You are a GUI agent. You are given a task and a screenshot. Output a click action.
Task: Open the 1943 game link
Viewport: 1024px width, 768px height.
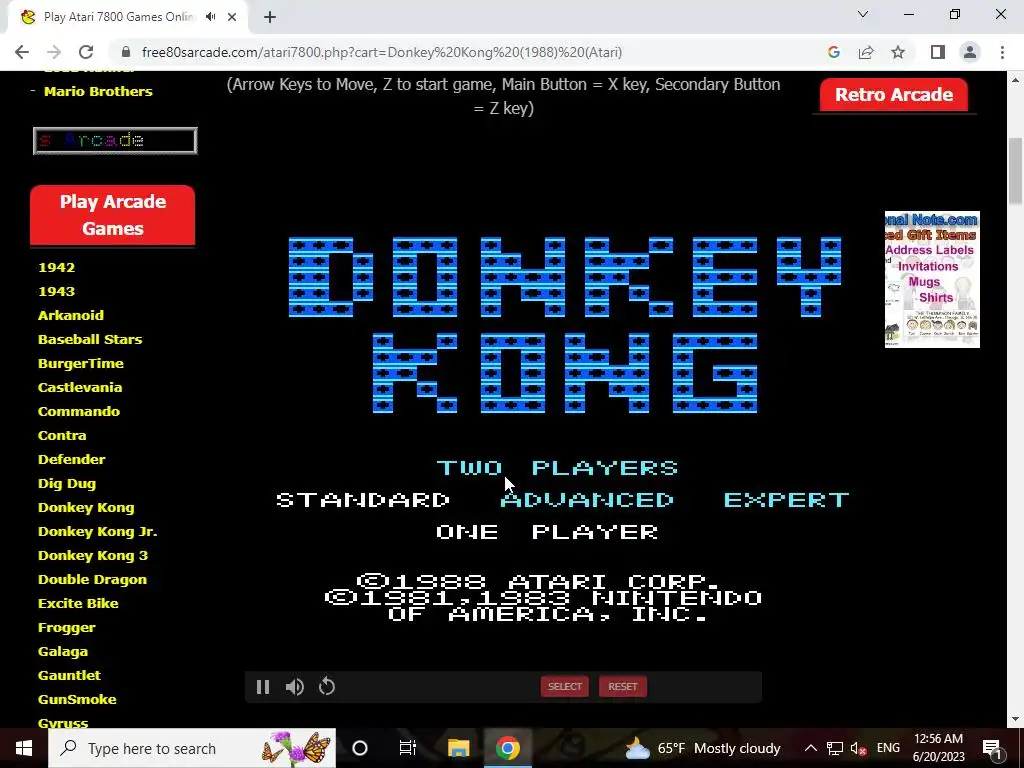(x=56, y=291)
